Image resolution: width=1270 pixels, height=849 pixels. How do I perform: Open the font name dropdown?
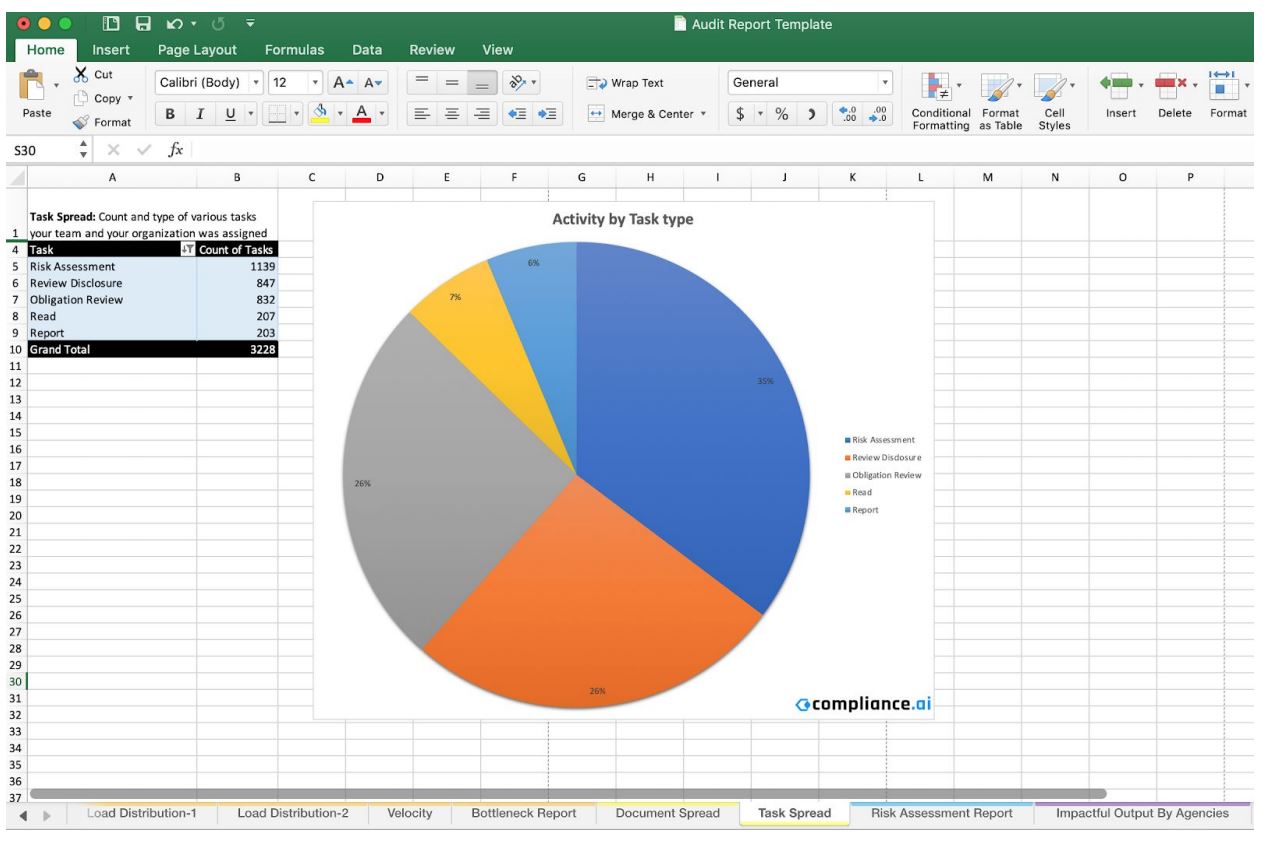(257, 83)
